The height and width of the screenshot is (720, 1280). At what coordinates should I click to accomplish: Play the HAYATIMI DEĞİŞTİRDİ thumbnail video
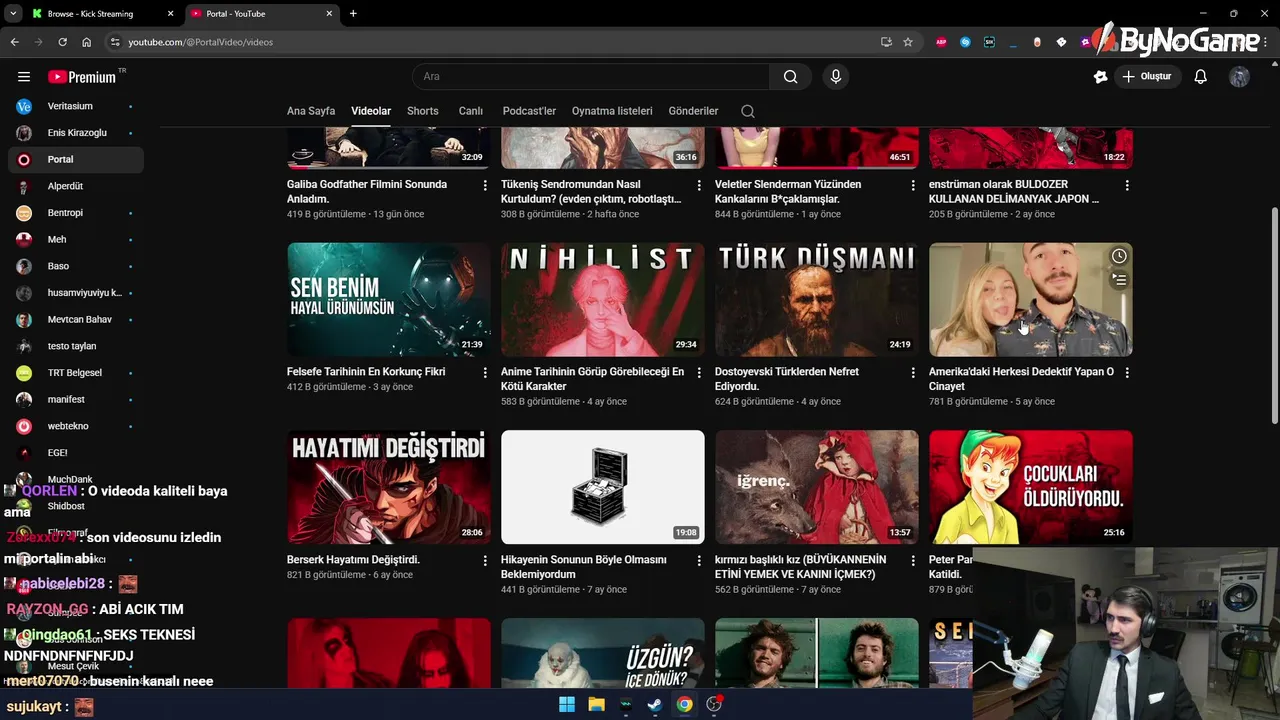389,487
